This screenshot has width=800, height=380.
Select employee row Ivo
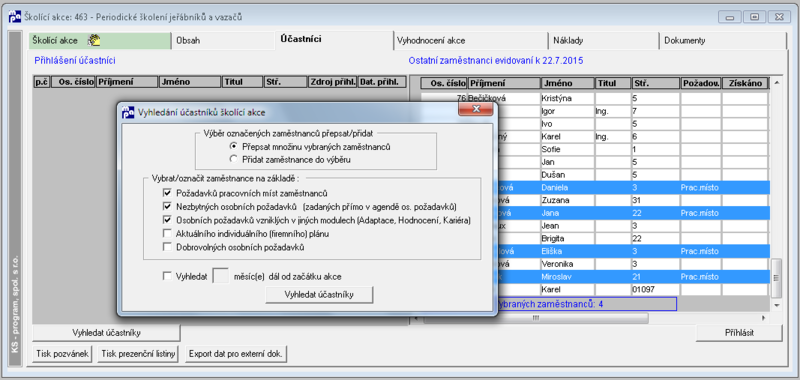(594, 123)
